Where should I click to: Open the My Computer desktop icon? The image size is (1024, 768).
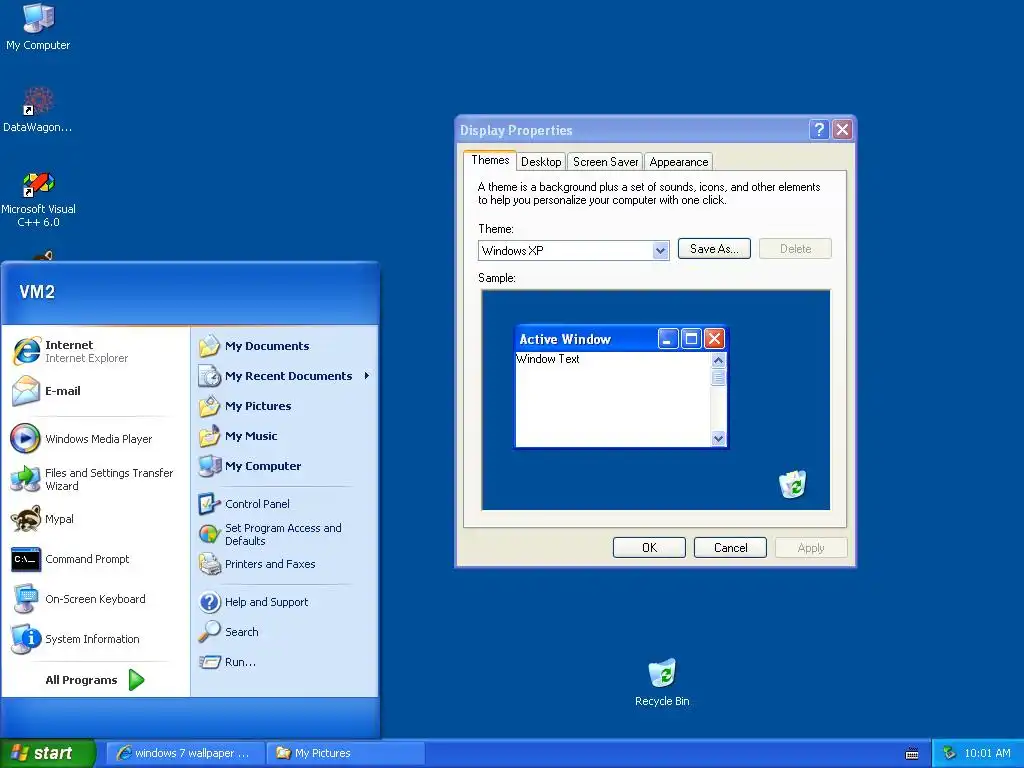(38, 26)
